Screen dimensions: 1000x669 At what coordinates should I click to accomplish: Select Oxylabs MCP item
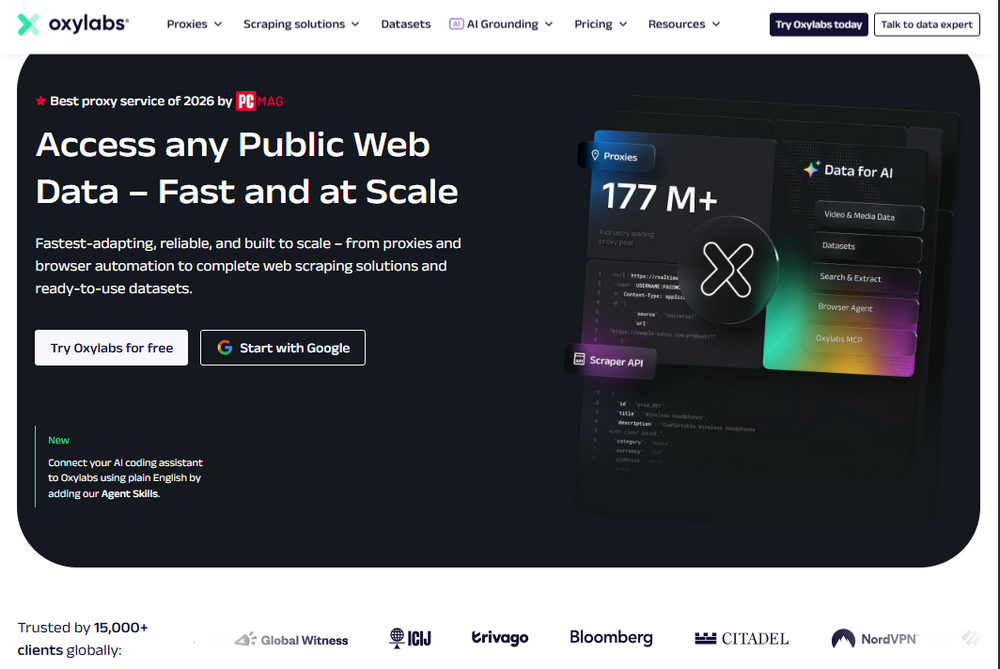click(x=862, y=339)
